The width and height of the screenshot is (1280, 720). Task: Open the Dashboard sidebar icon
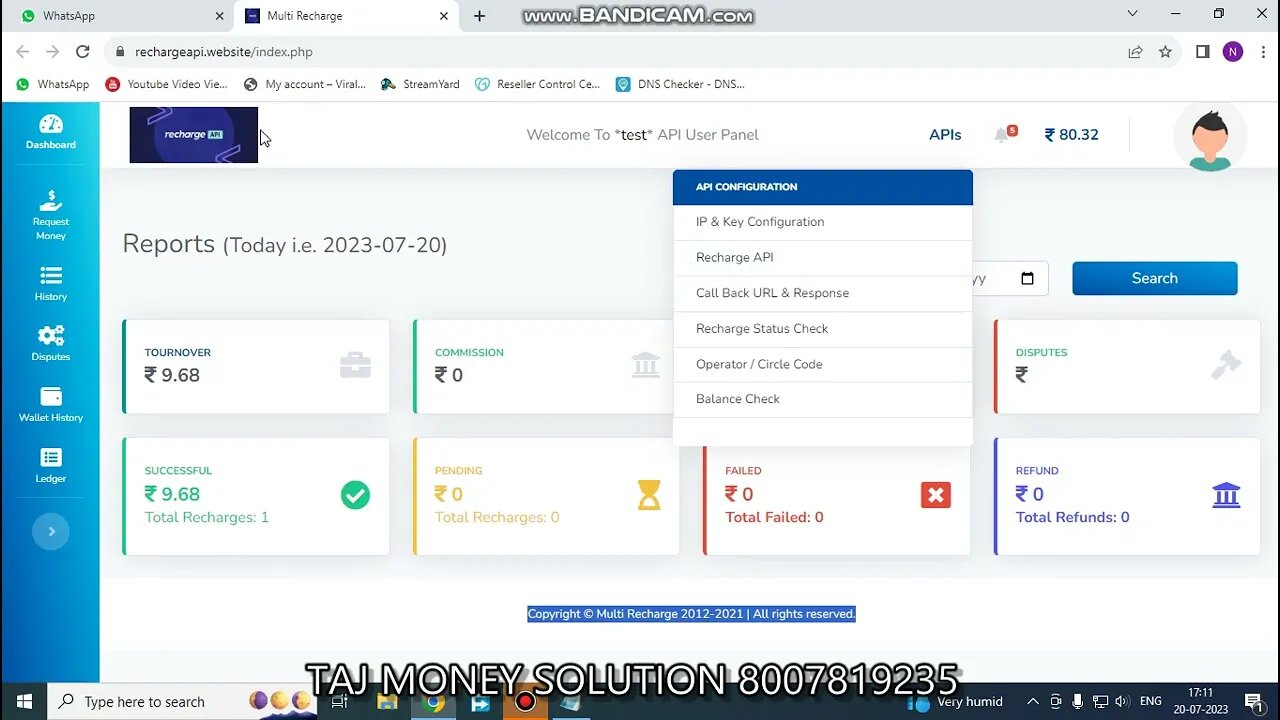tap(50, 132)
